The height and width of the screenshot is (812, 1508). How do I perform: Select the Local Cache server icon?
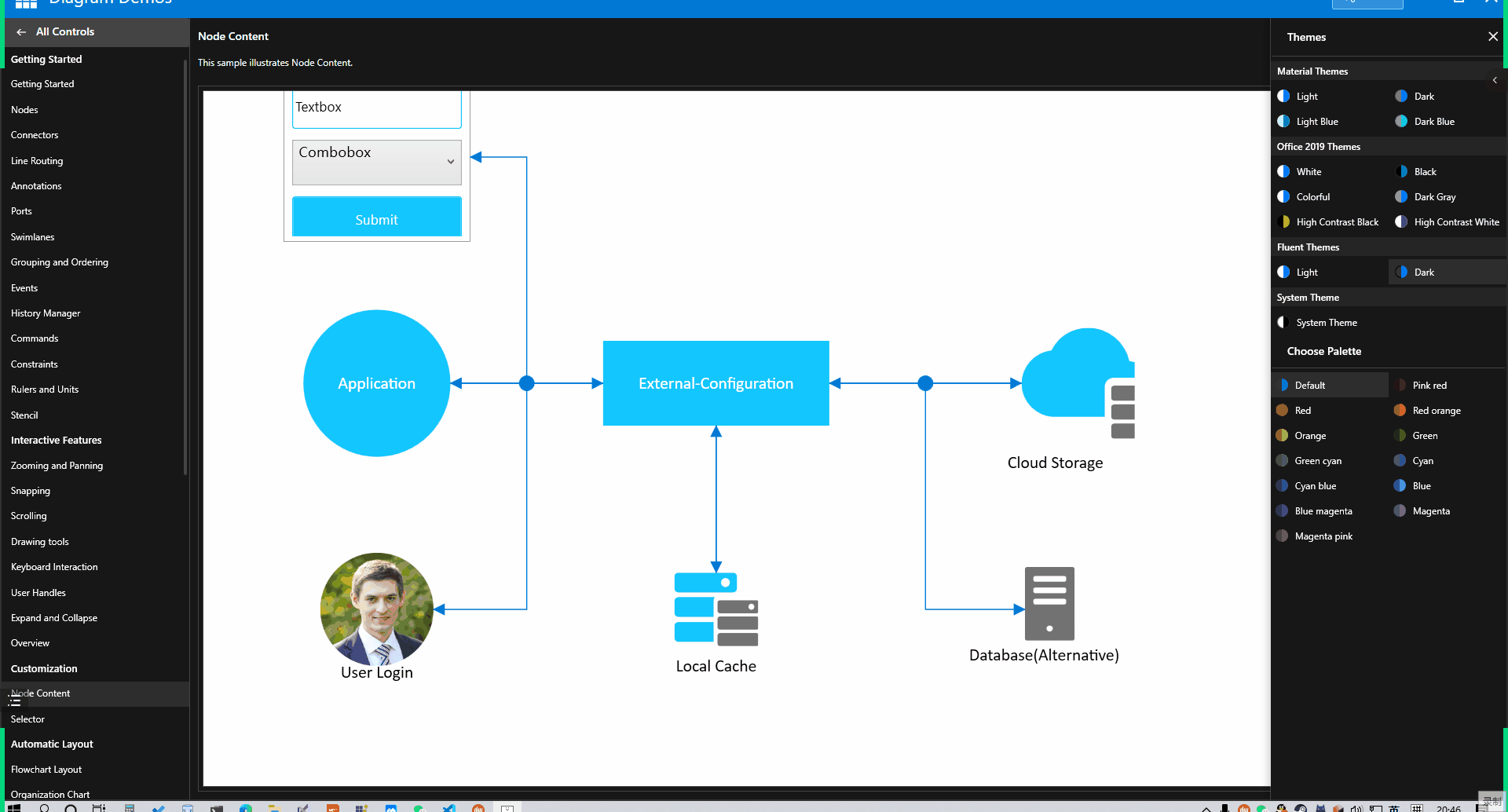(x=716, y=609)
